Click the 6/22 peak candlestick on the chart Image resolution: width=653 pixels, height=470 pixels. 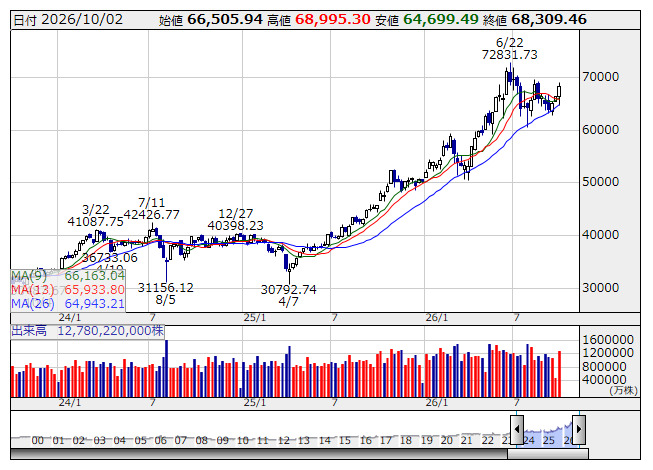pyautogui.click(x=510, y=76)
